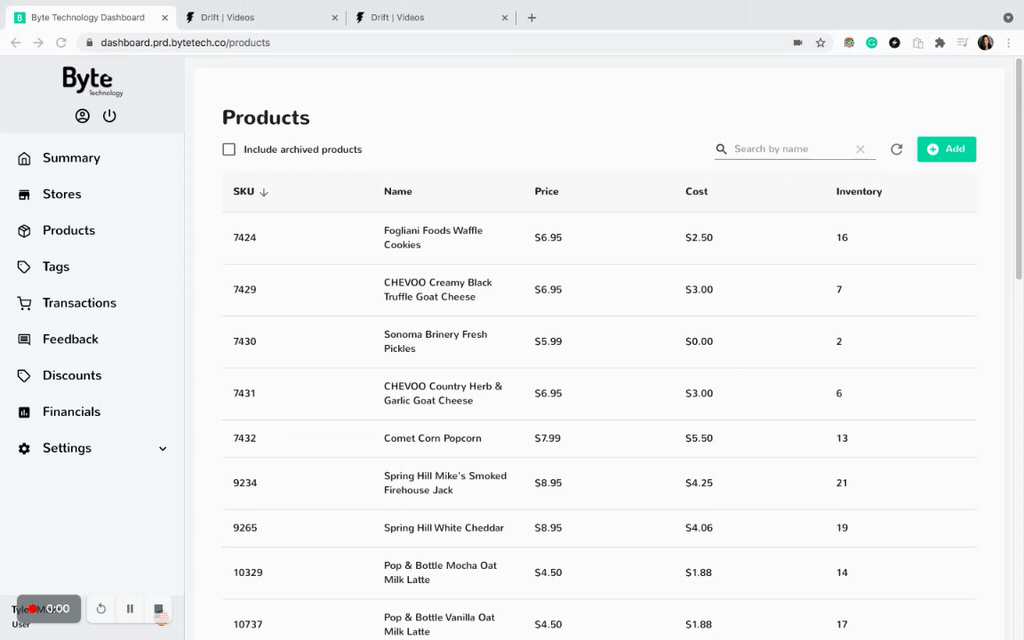Click the Transactions cart icon

24,304
